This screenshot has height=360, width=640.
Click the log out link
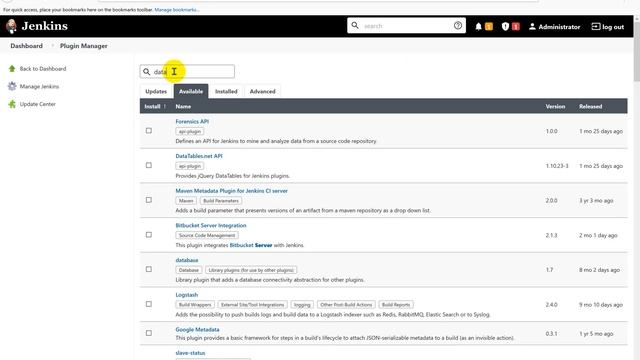coord(613,27)
